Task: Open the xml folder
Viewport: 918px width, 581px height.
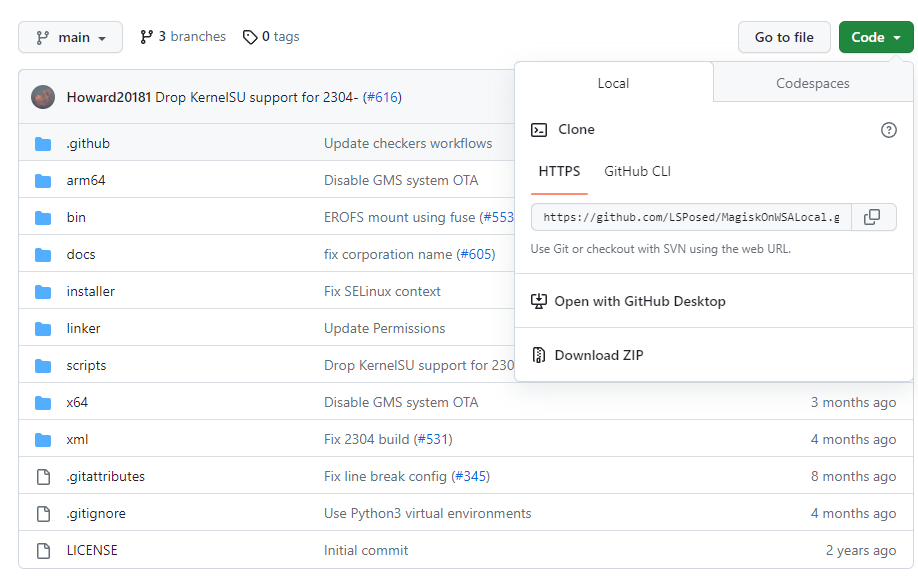Action: click(77, 439)
